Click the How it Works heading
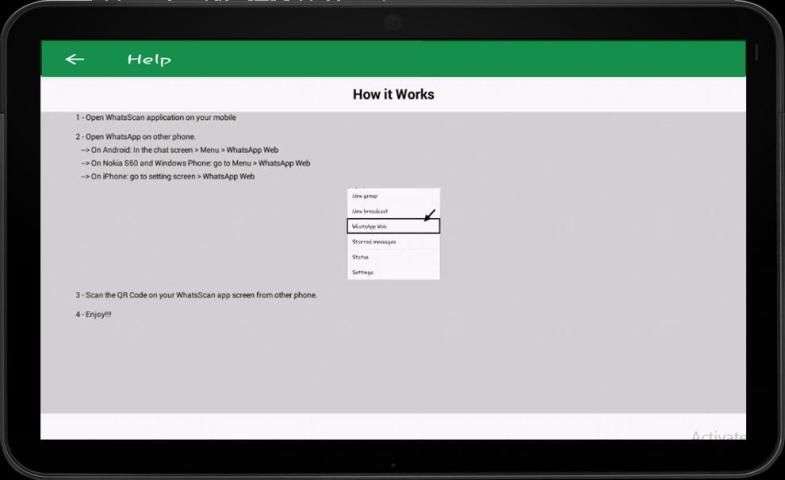This screenshot has width=785, height=480. tap(393, 95)
